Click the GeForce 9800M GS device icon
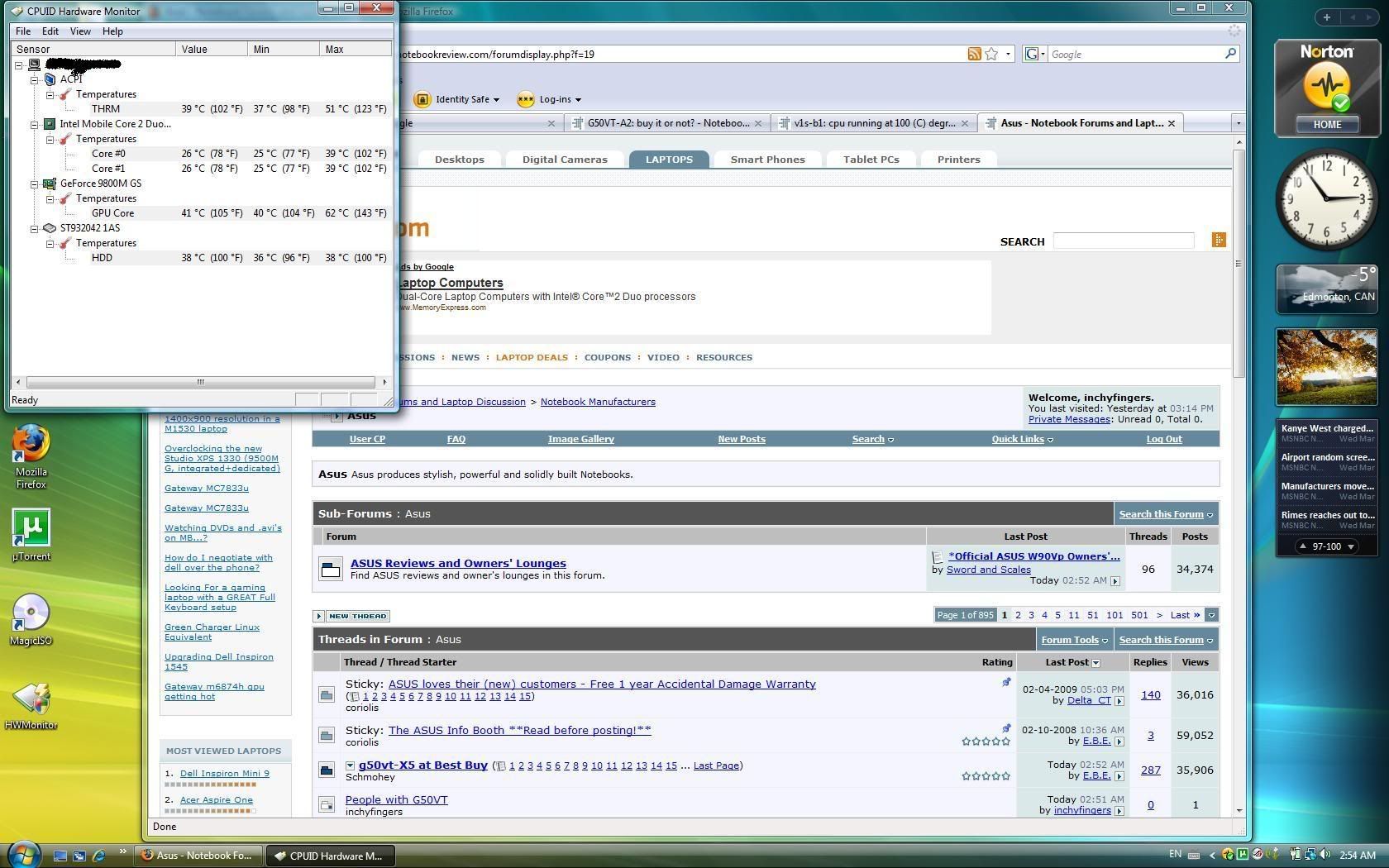 (x=49, y=184)
